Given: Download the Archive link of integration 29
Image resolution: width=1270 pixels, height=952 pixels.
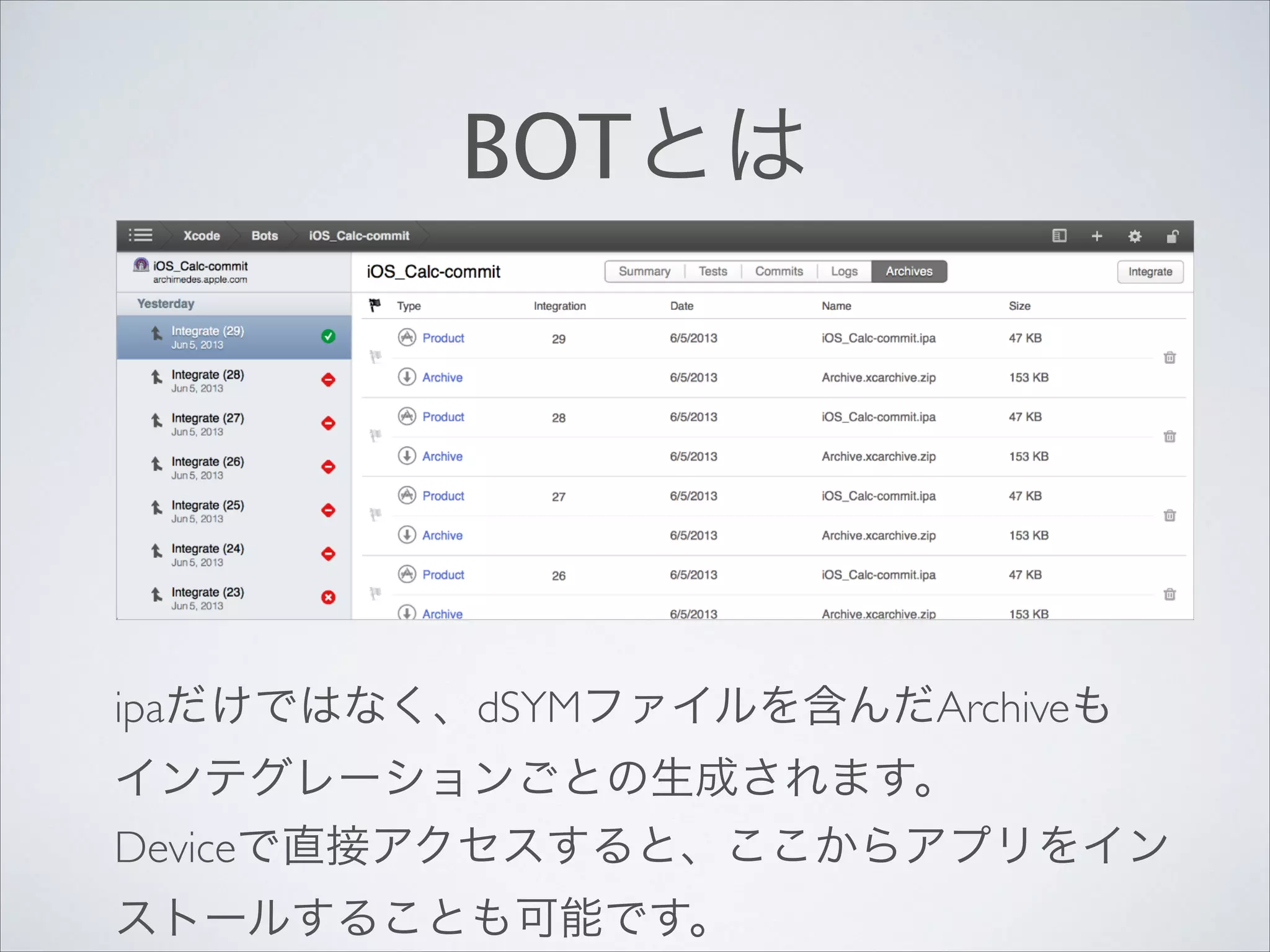Looking at the screenshot, I should click(442, 377).
